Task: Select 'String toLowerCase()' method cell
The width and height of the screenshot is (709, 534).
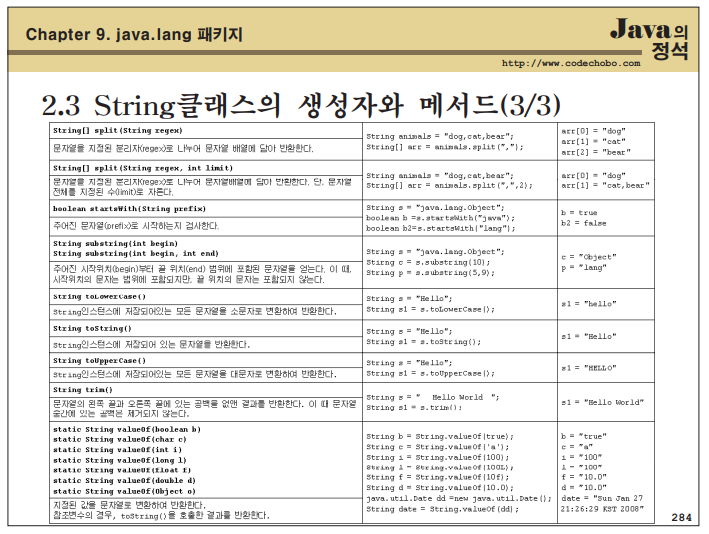Action: pyautogui.click(x=206, y=297)
